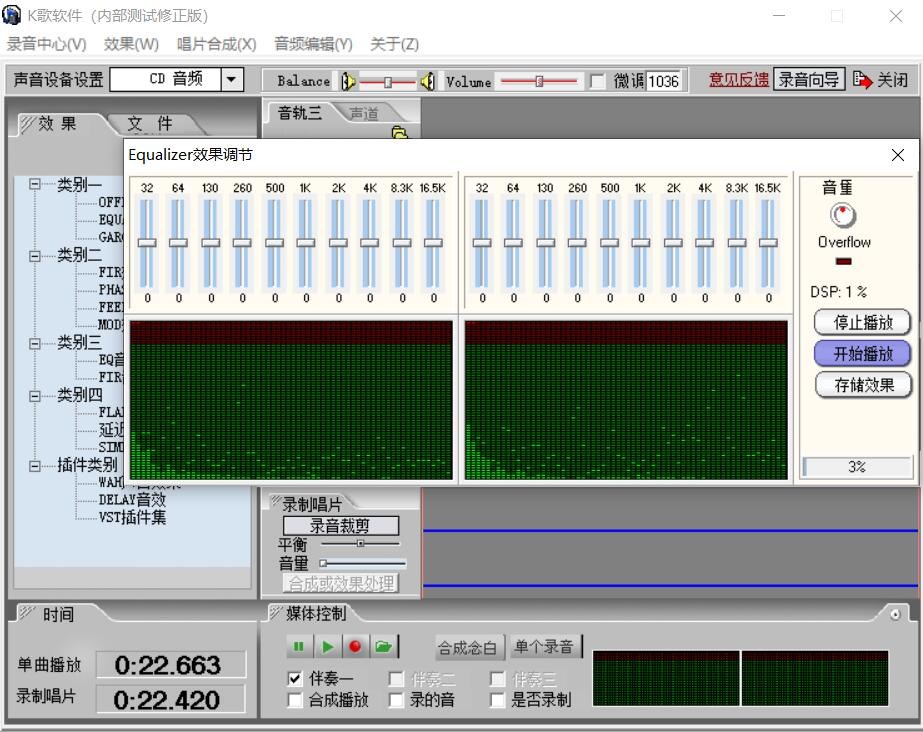
Task: Click the 停止播放 button
Action: coord(863,322)
